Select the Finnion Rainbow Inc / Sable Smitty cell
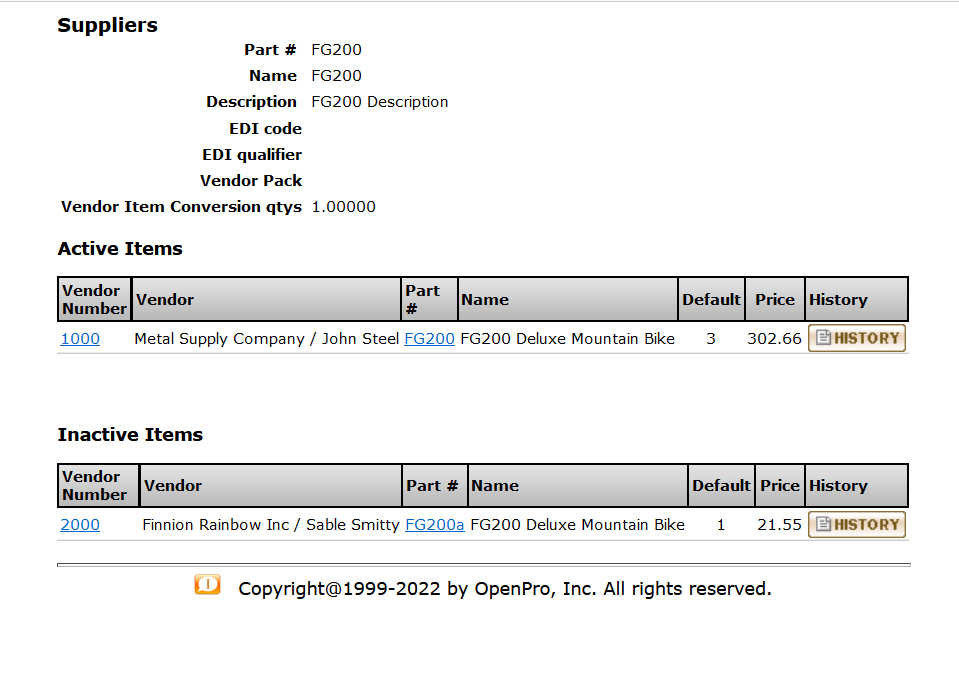The height and width of the screenshot is (676, 959). pyautogui.click(x=270, y=525)
